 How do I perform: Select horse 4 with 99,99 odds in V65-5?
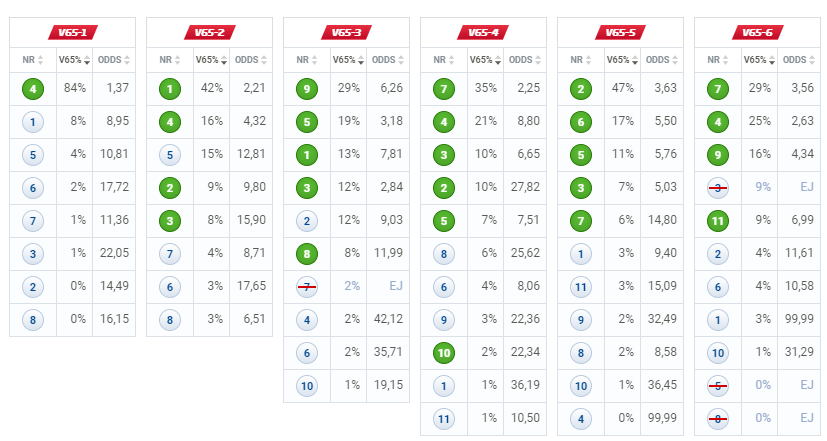pos(581,419)
